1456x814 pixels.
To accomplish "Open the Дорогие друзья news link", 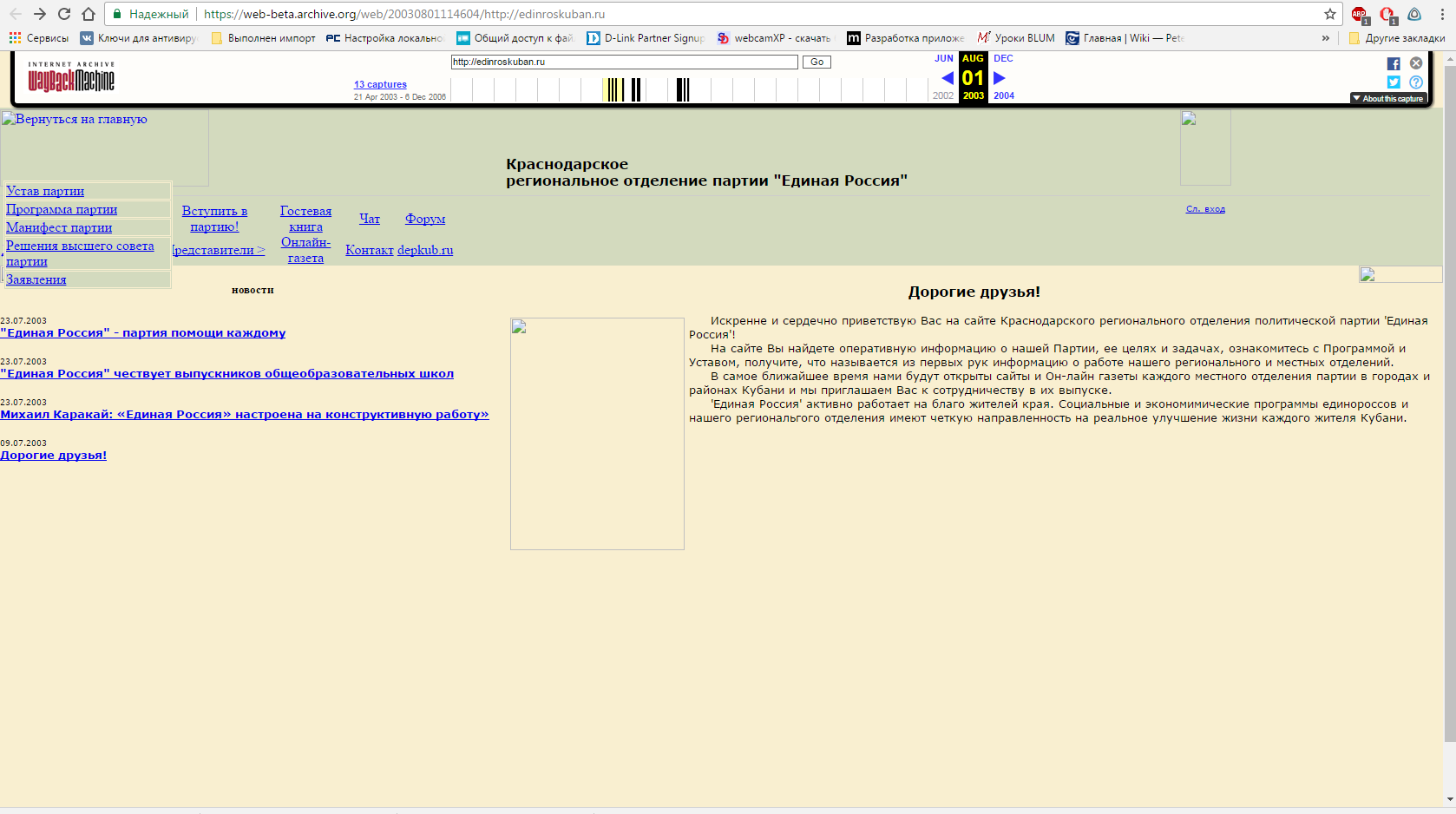I will 54,456.
